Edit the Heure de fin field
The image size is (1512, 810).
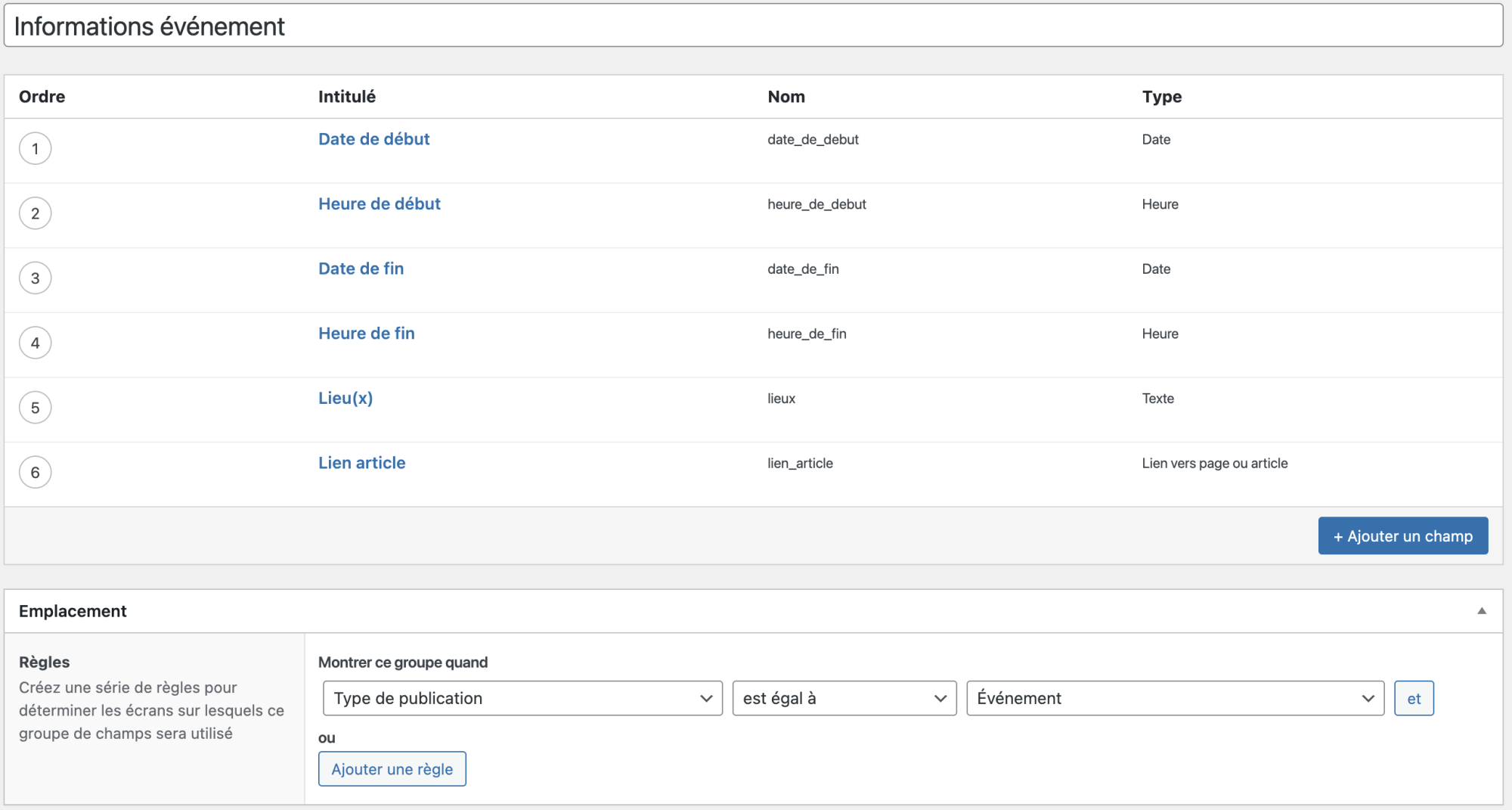[366, 334]
